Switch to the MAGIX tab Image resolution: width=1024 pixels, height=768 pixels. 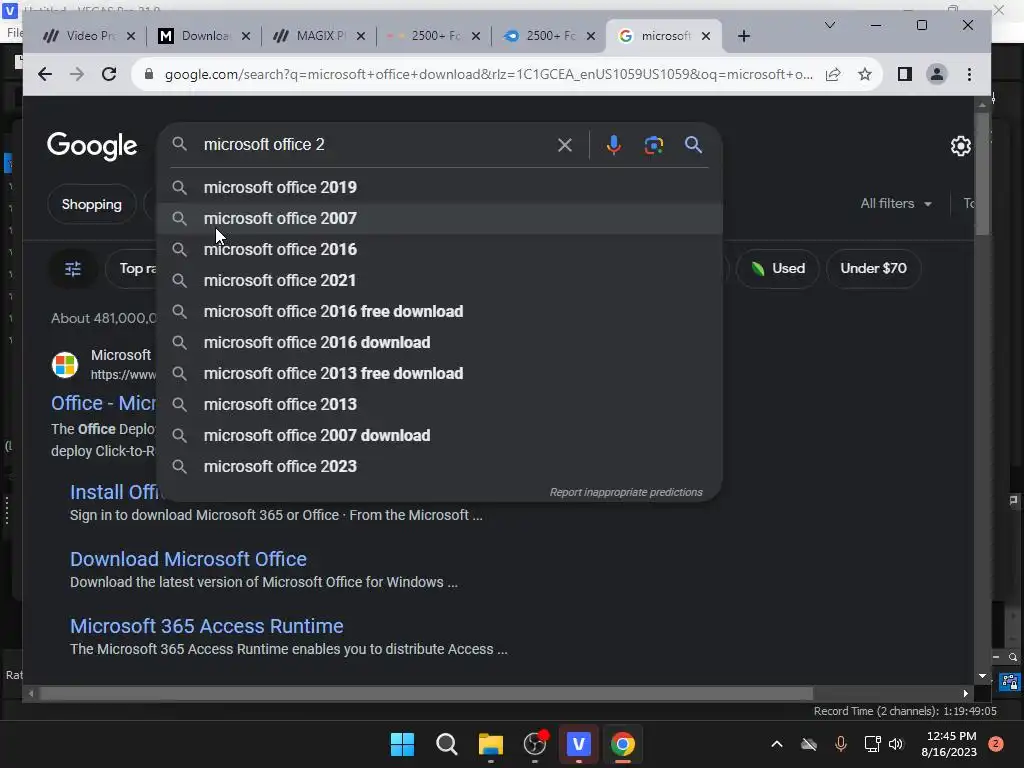pos(319,36)
